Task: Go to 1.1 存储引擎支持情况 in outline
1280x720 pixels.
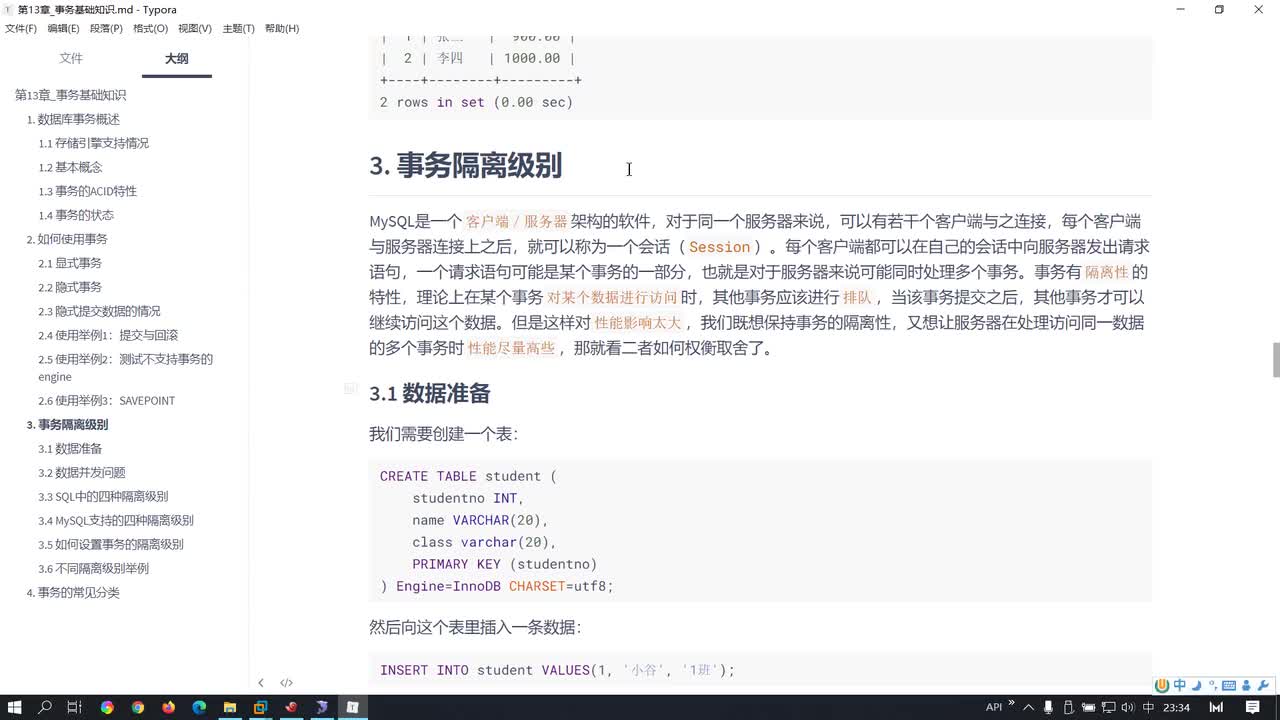Action: 93,143
